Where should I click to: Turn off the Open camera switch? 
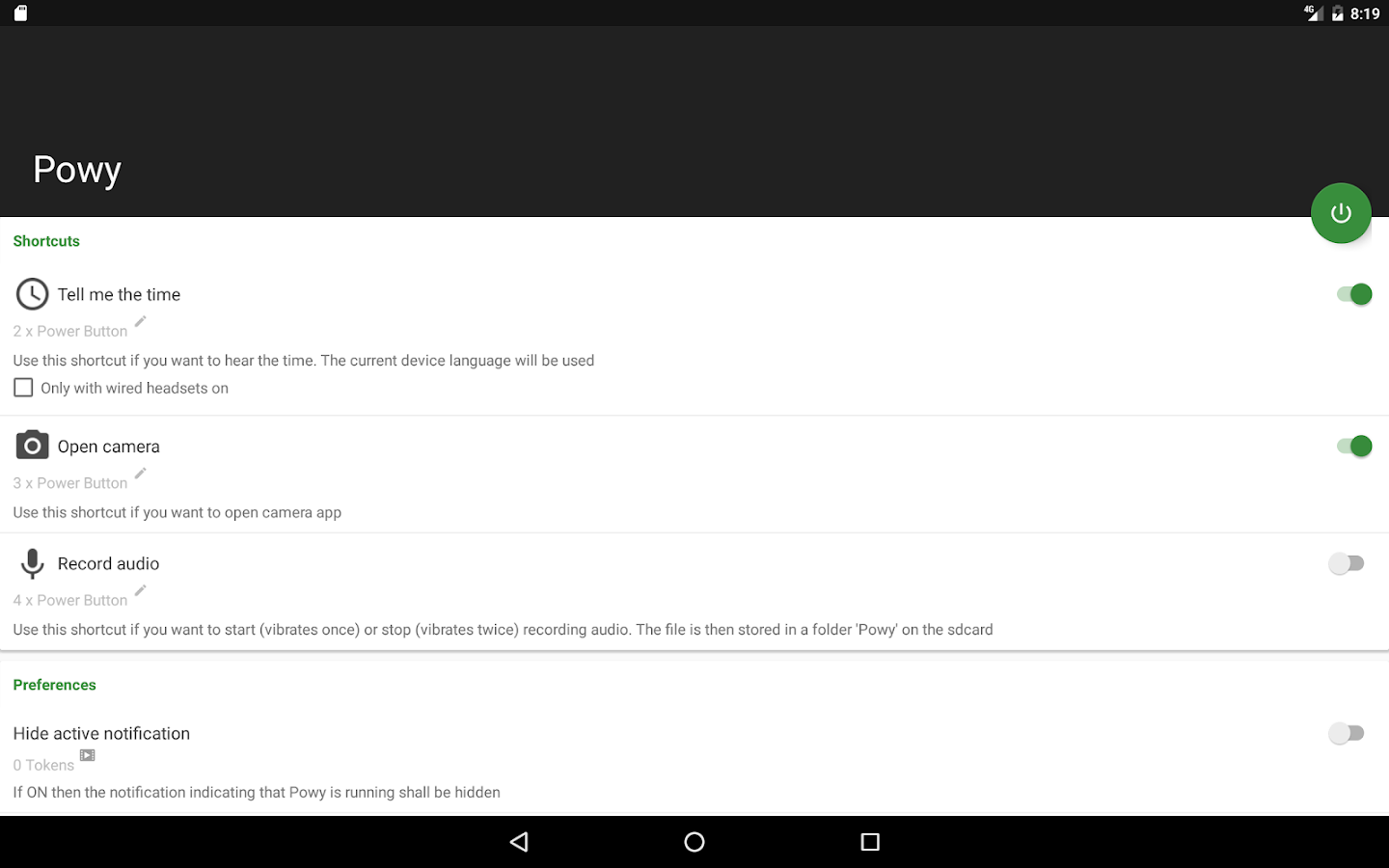coord(1354,446)
